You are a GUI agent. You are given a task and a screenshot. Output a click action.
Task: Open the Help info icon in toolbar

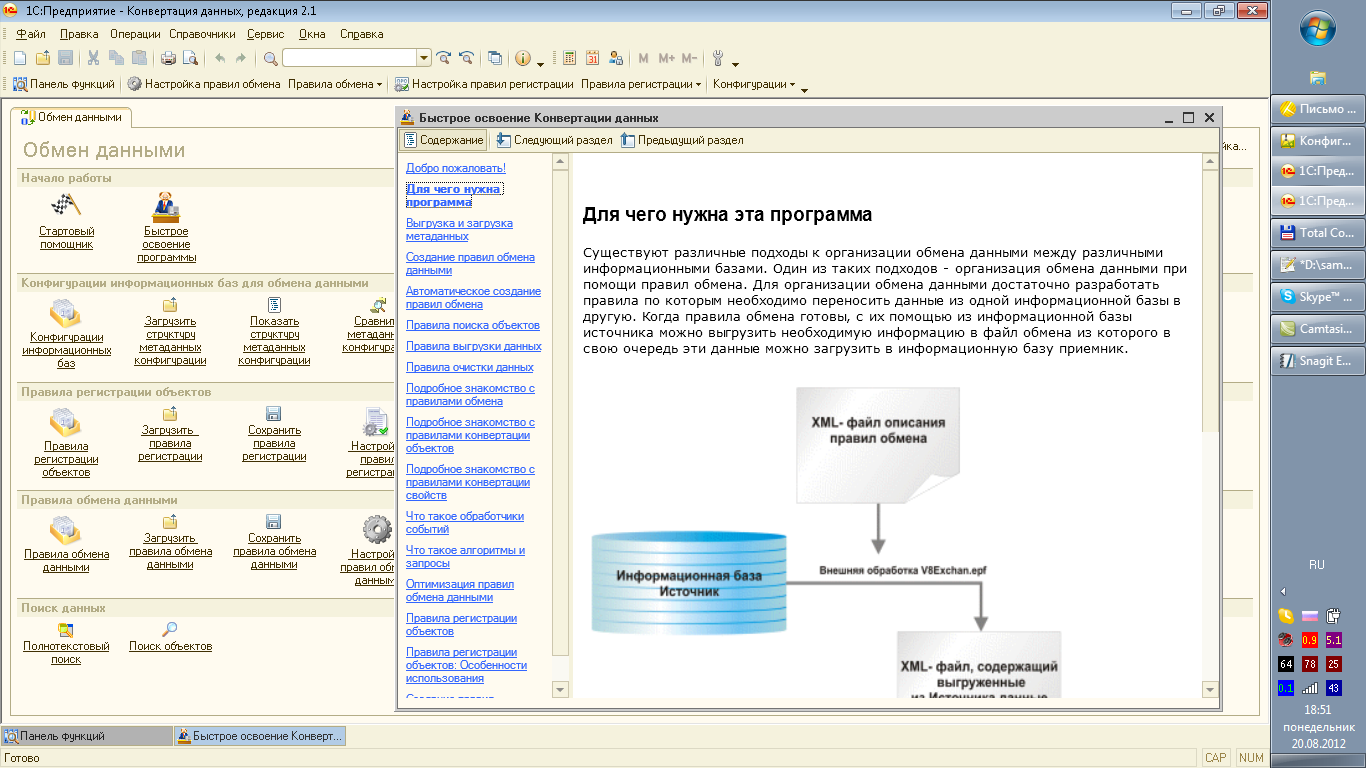[523, 59]
